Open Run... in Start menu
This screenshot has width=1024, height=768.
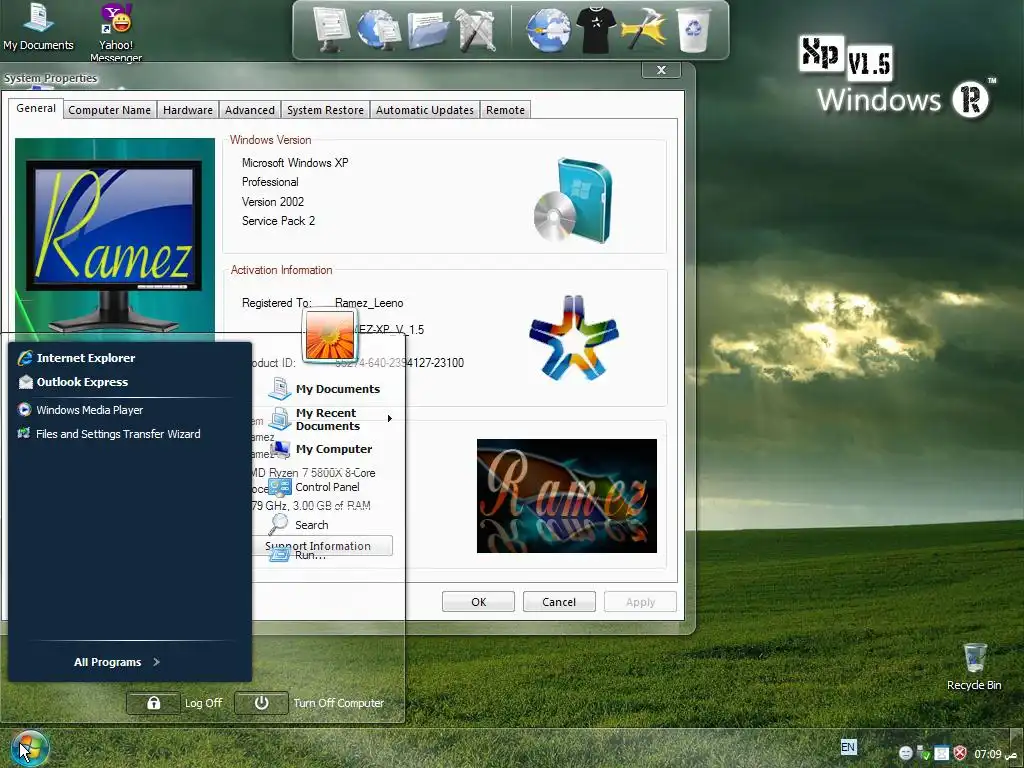tap(298, 555)
